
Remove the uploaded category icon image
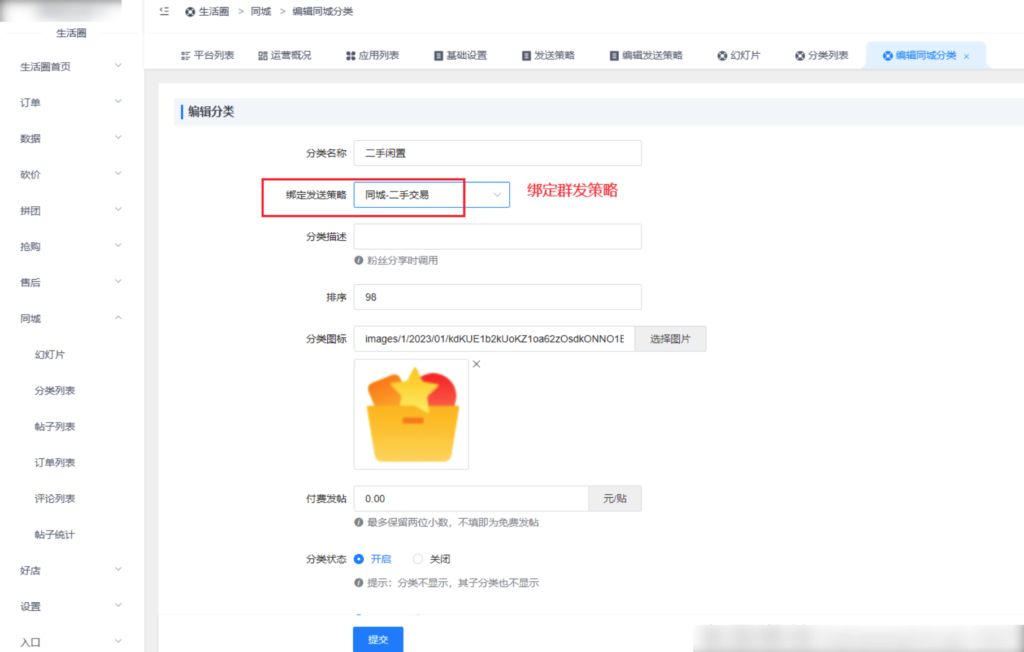click(x=476, y=364)
